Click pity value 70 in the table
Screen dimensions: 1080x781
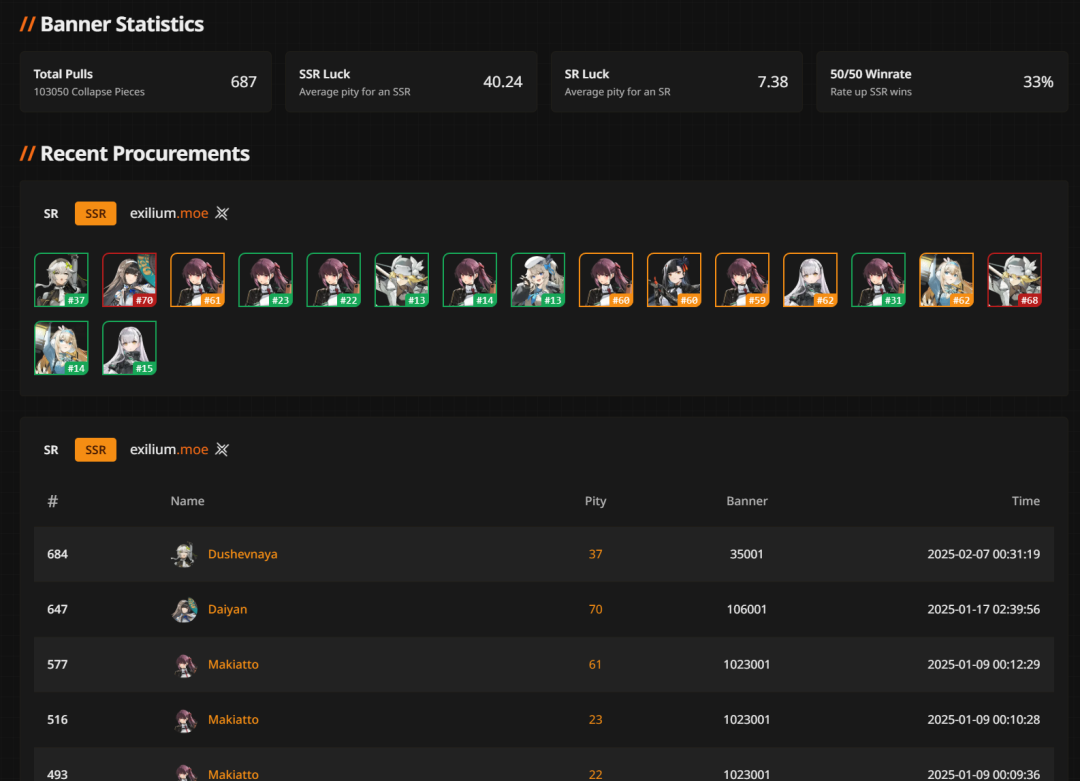coord(595,610)
